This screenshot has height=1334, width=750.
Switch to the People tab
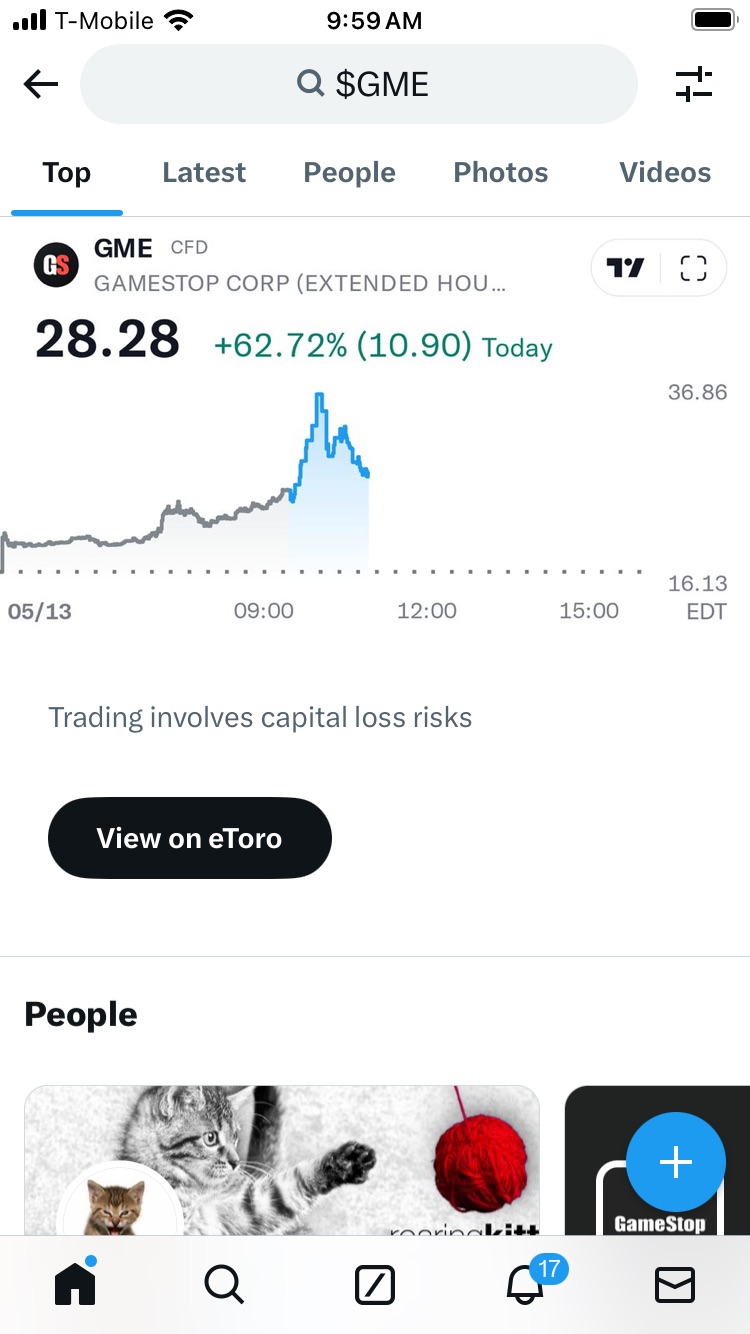point(349,173)
